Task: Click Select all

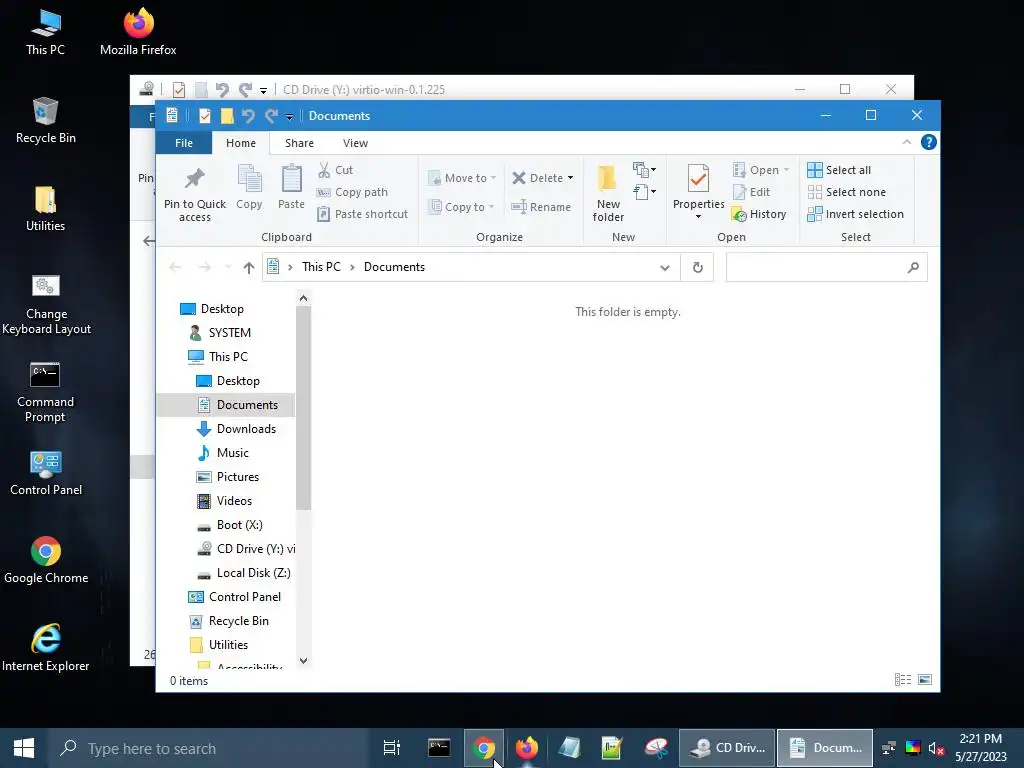Action: coord(839,170)
